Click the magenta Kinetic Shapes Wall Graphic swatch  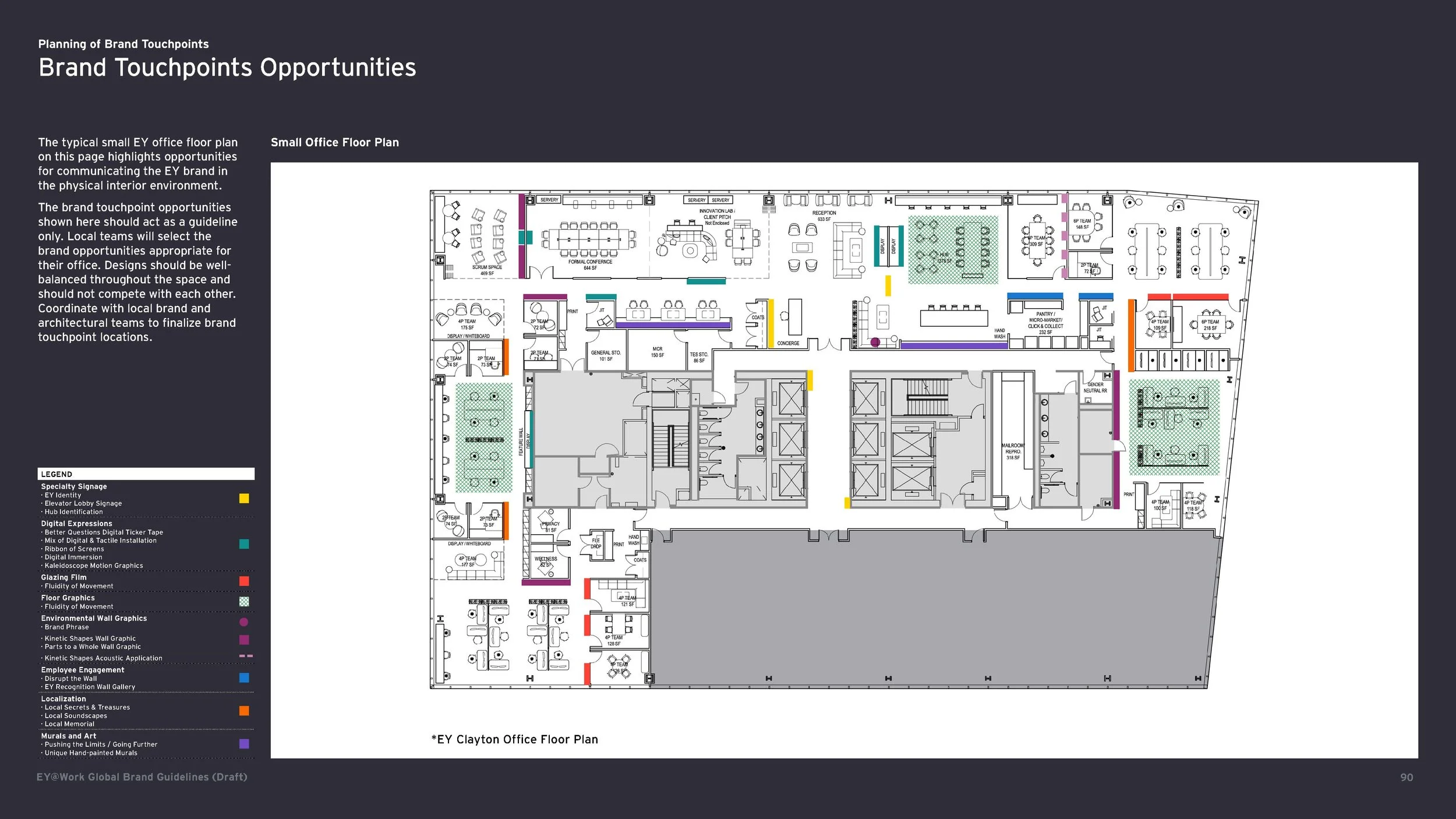(x=244, y=640)
